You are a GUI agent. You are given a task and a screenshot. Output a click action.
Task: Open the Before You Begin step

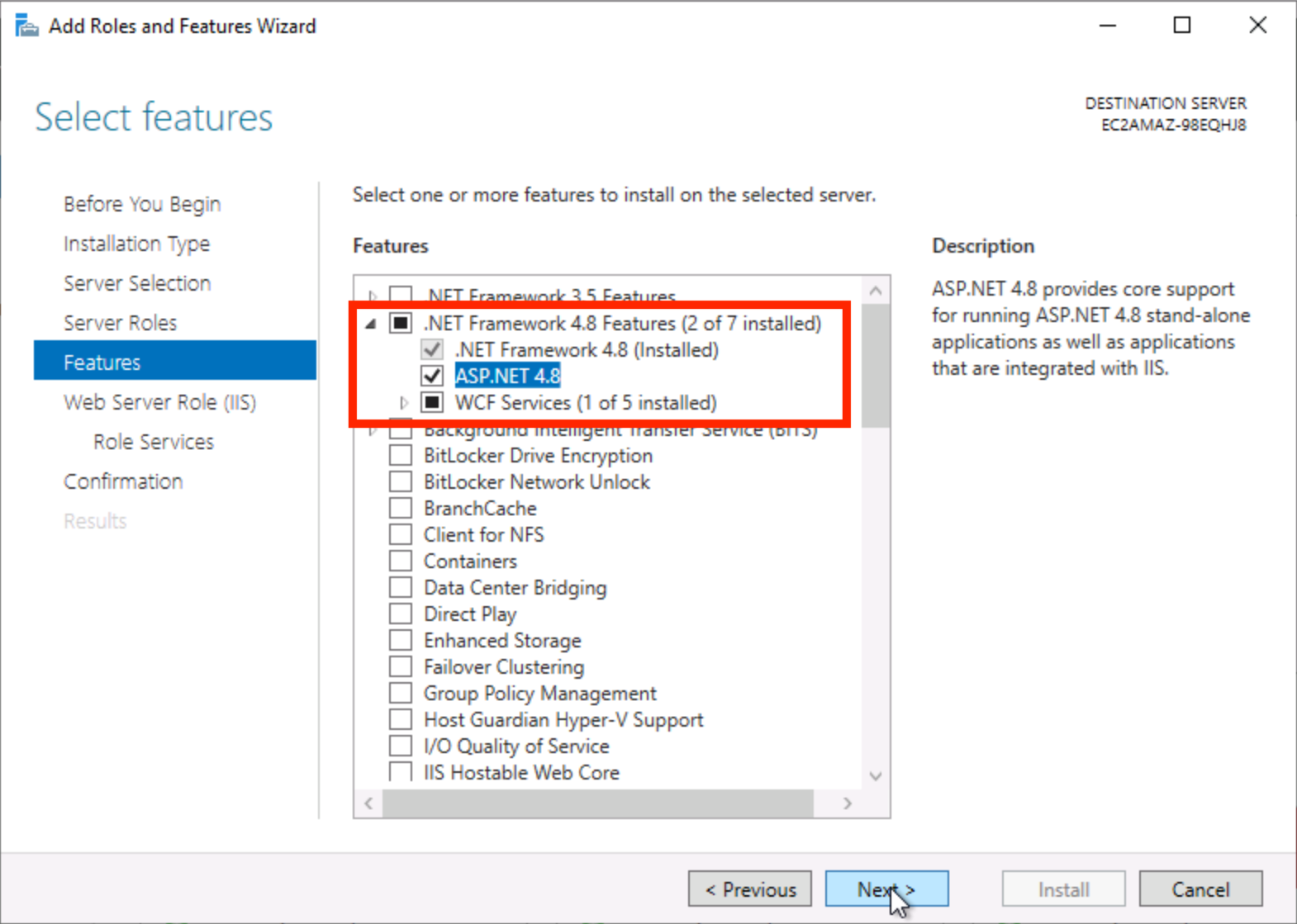click(142, 204)
